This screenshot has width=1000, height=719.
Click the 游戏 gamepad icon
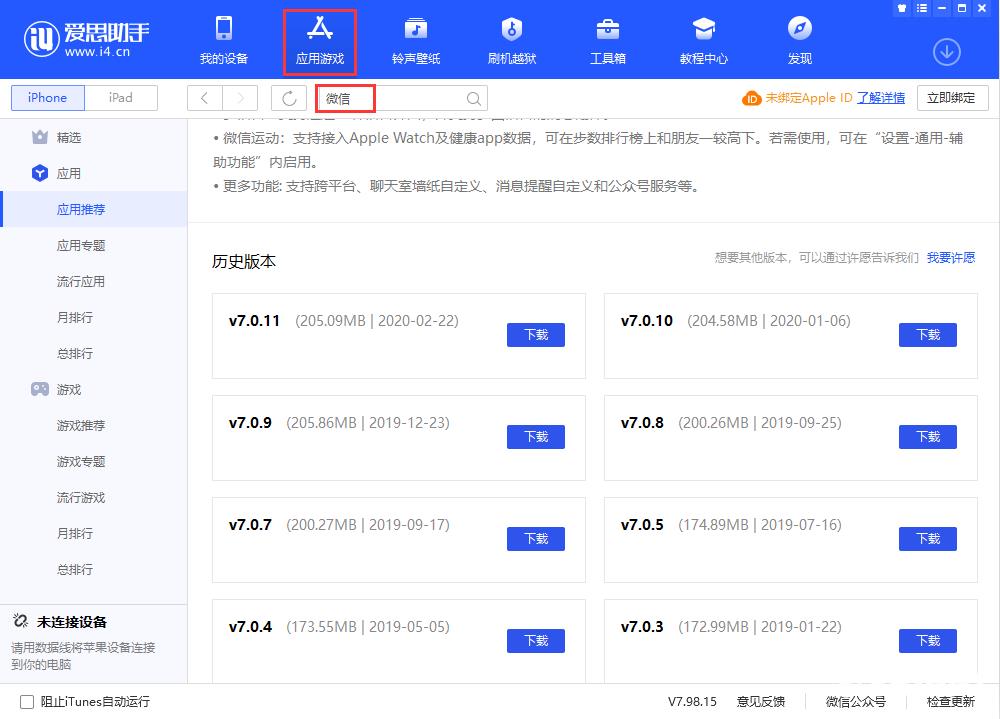point(40,389)
